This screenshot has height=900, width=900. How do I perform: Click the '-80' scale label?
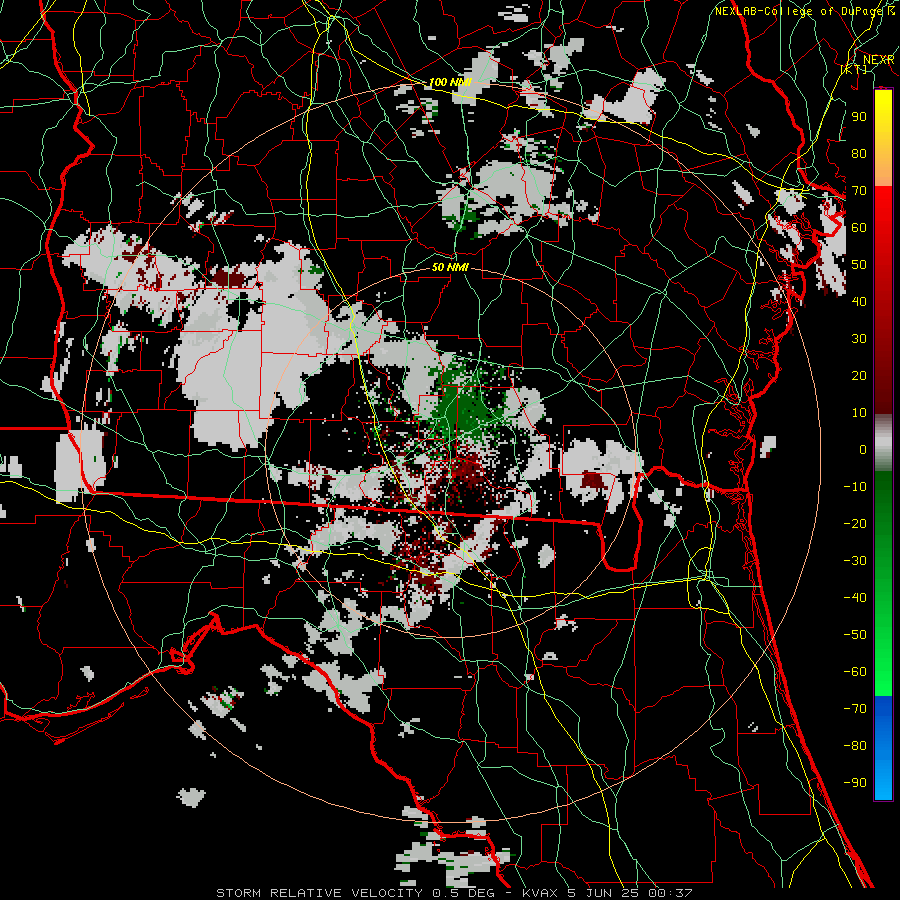tap(855, 746)
